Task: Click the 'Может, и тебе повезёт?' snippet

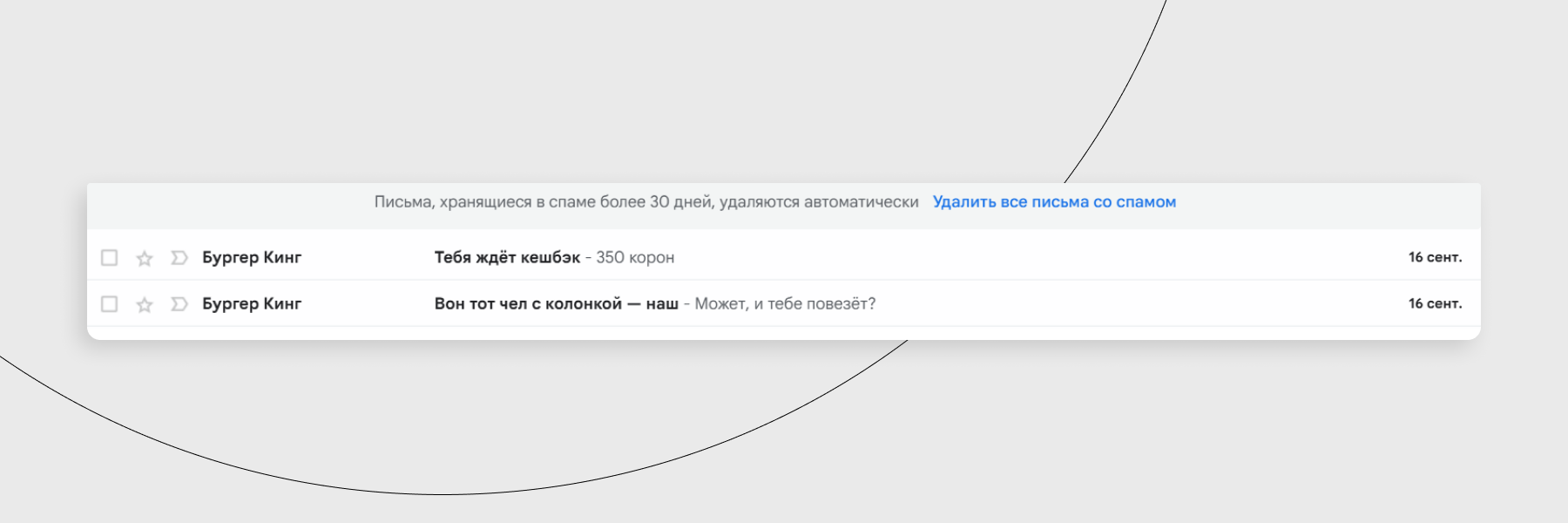Action: (785, 303)
